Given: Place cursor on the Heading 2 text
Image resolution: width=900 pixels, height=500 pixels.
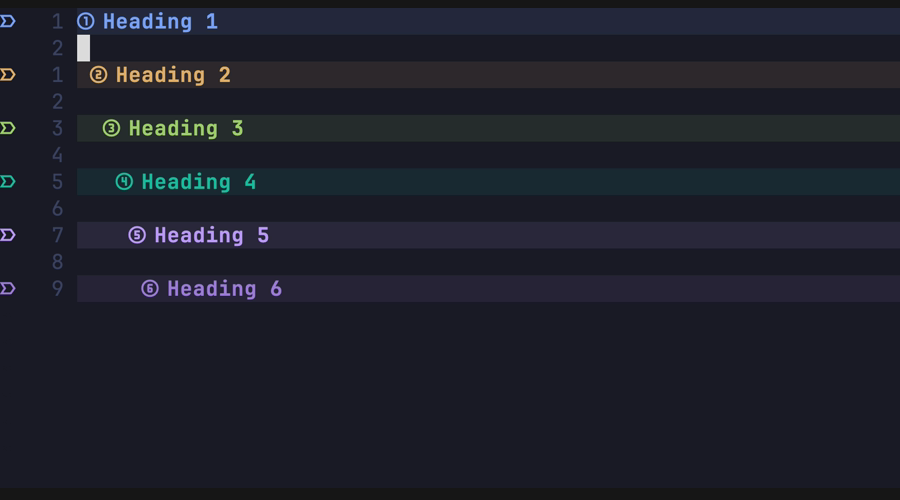Looking at the screenshot, I should pos(173,75).
